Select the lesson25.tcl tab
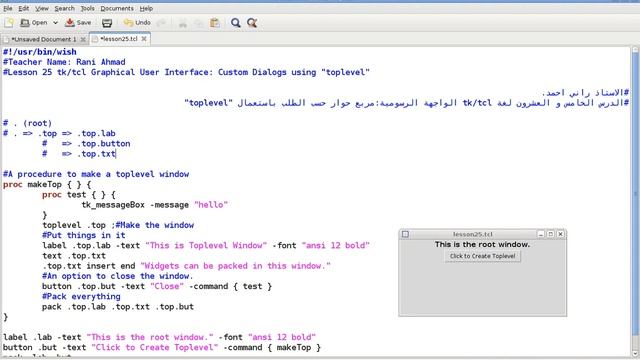Screen dimensions: 640x360 118,39
